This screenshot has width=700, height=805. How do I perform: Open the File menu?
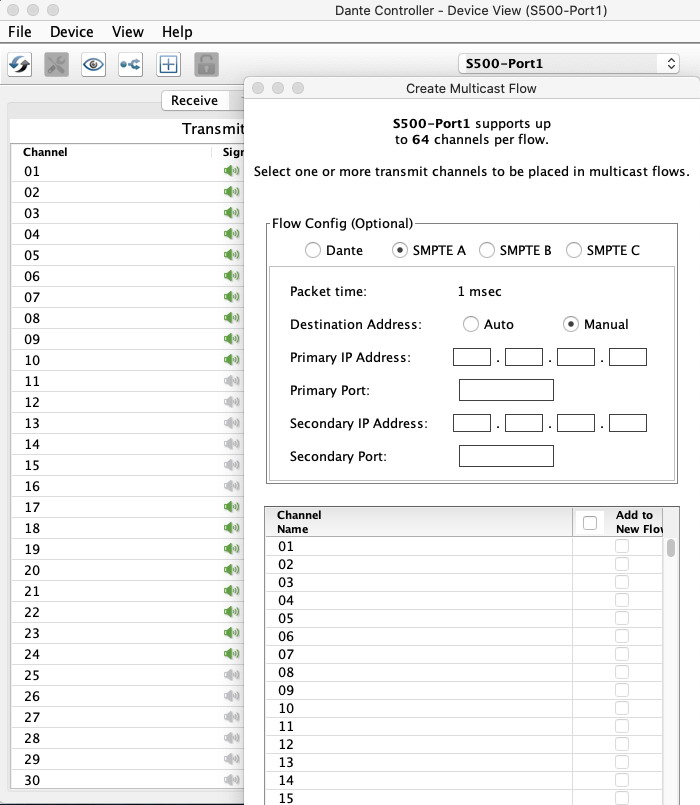(x=20, y=32)
